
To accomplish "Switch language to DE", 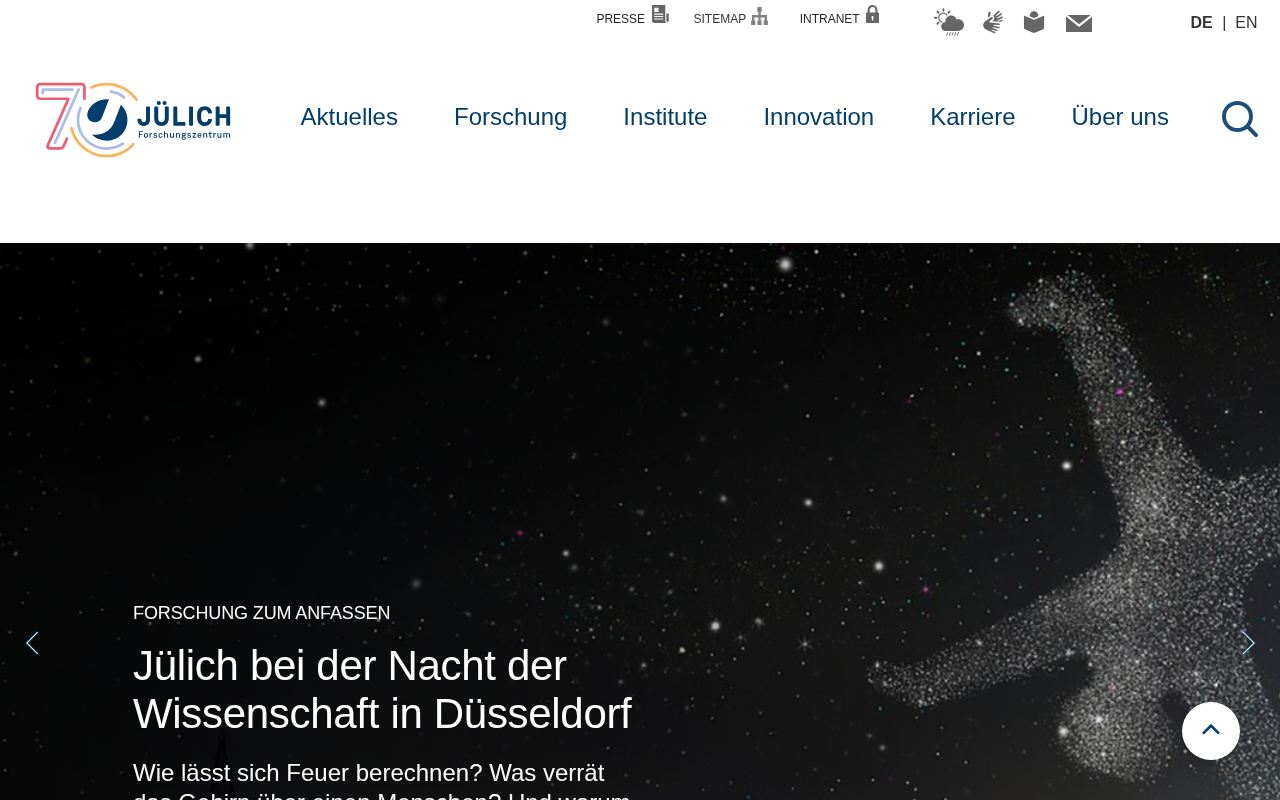I will (1201, 23).
